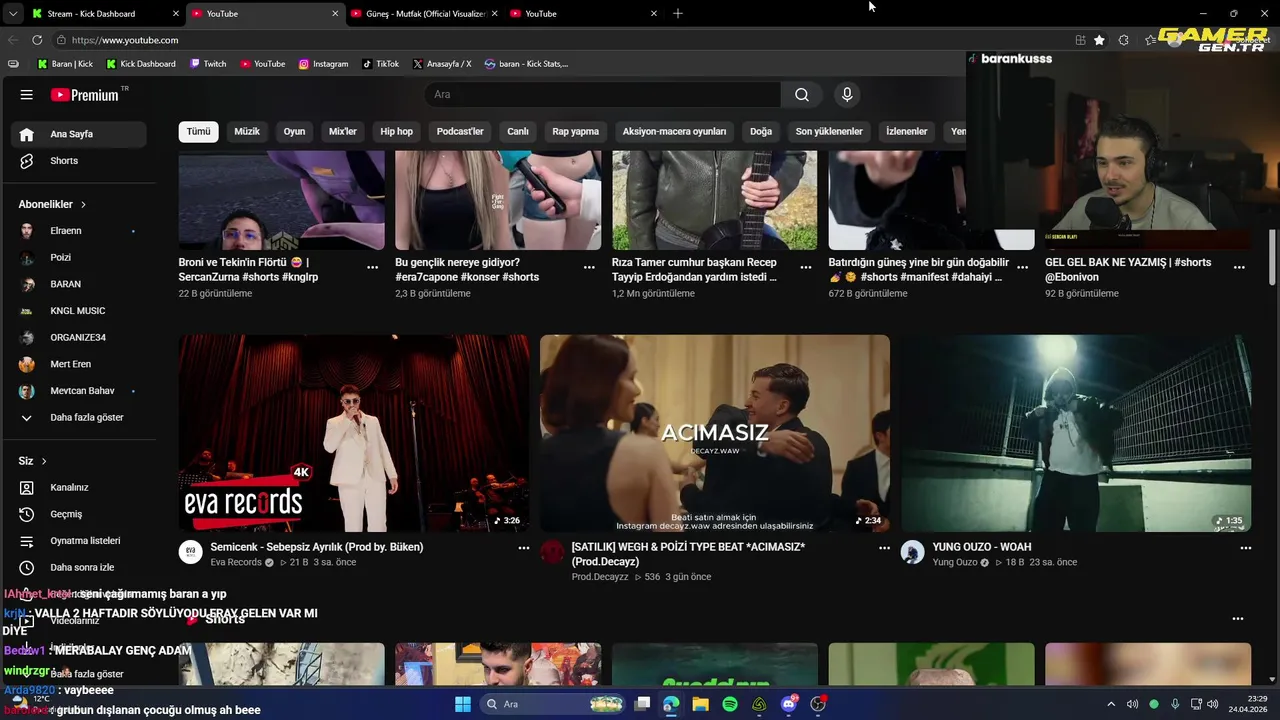Screen dimensions: 1280x720
Task: Play the eva records Semicenk thumbnail
Action: (x=354, y=433)
